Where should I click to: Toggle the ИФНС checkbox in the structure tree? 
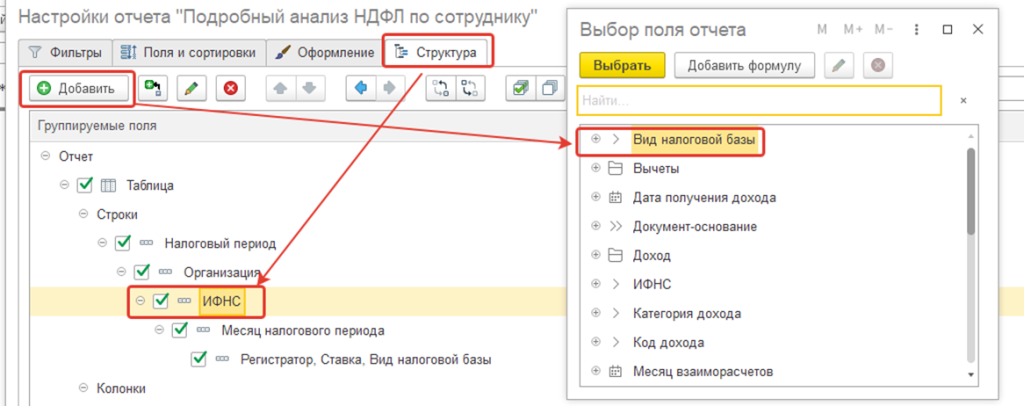161,301
